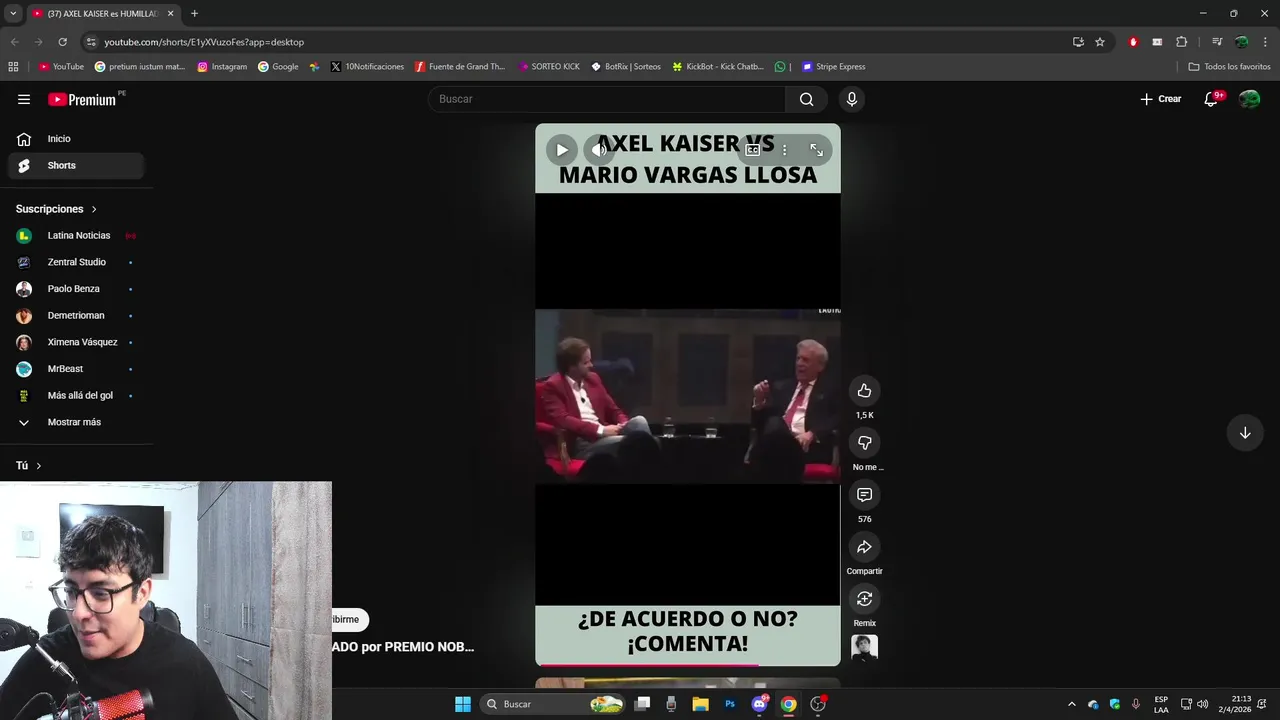Open the comments for this Short
The width and height of the screenshot is (1280, 720).
[x=864, y=495]
